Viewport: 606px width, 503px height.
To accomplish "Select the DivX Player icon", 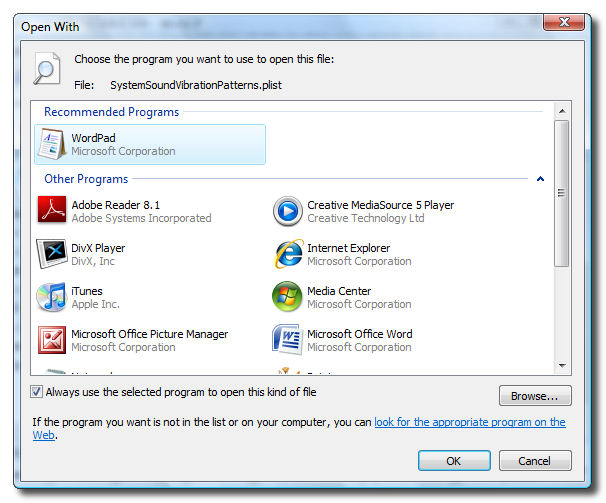I will (x=51, y=254).
